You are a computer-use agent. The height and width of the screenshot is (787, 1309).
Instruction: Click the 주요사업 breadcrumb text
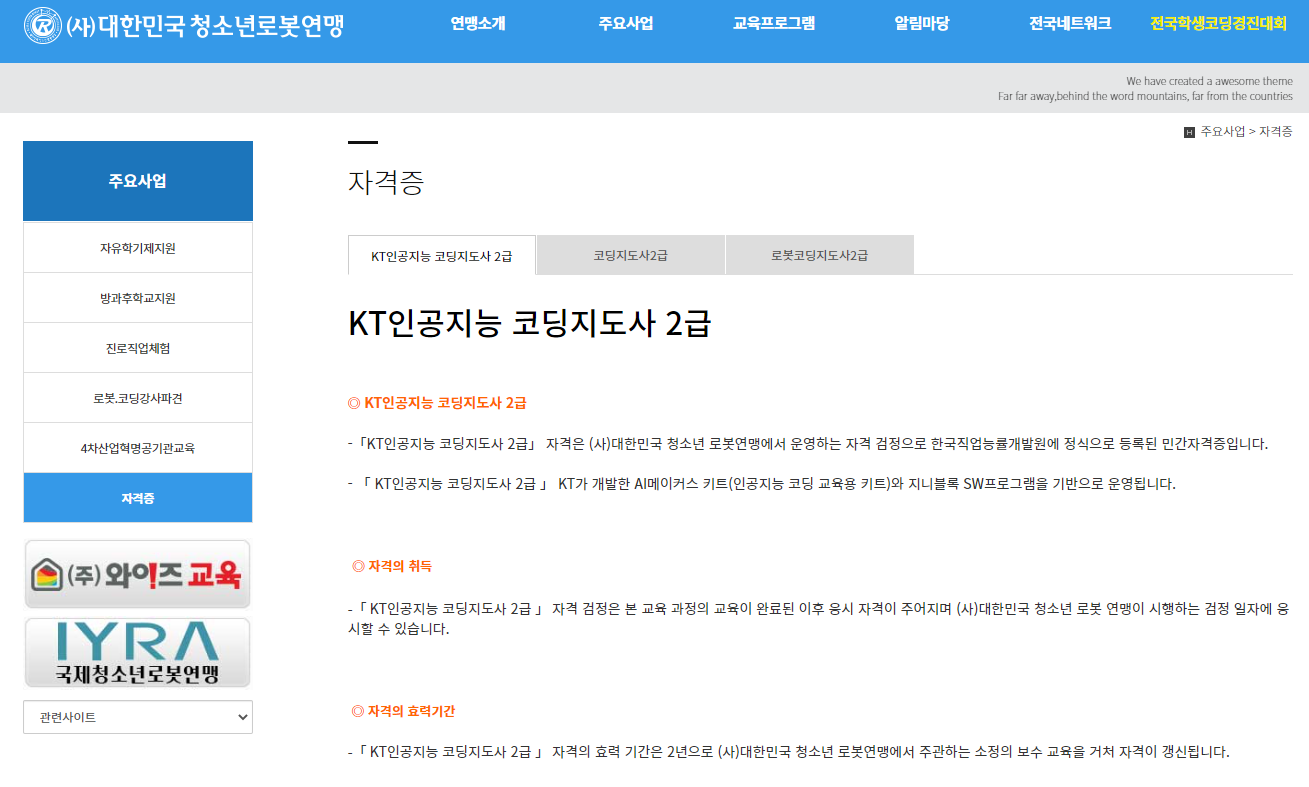tap(1222, 132)
